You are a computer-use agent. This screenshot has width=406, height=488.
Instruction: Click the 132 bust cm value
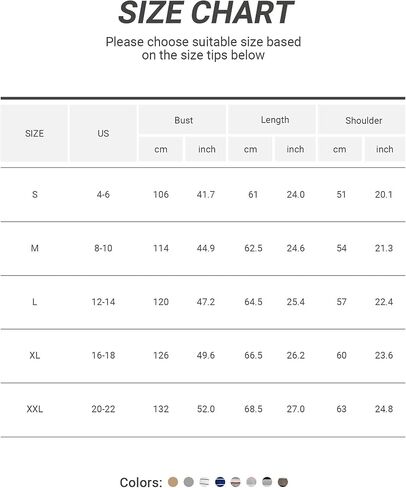[x=161, y=409]
